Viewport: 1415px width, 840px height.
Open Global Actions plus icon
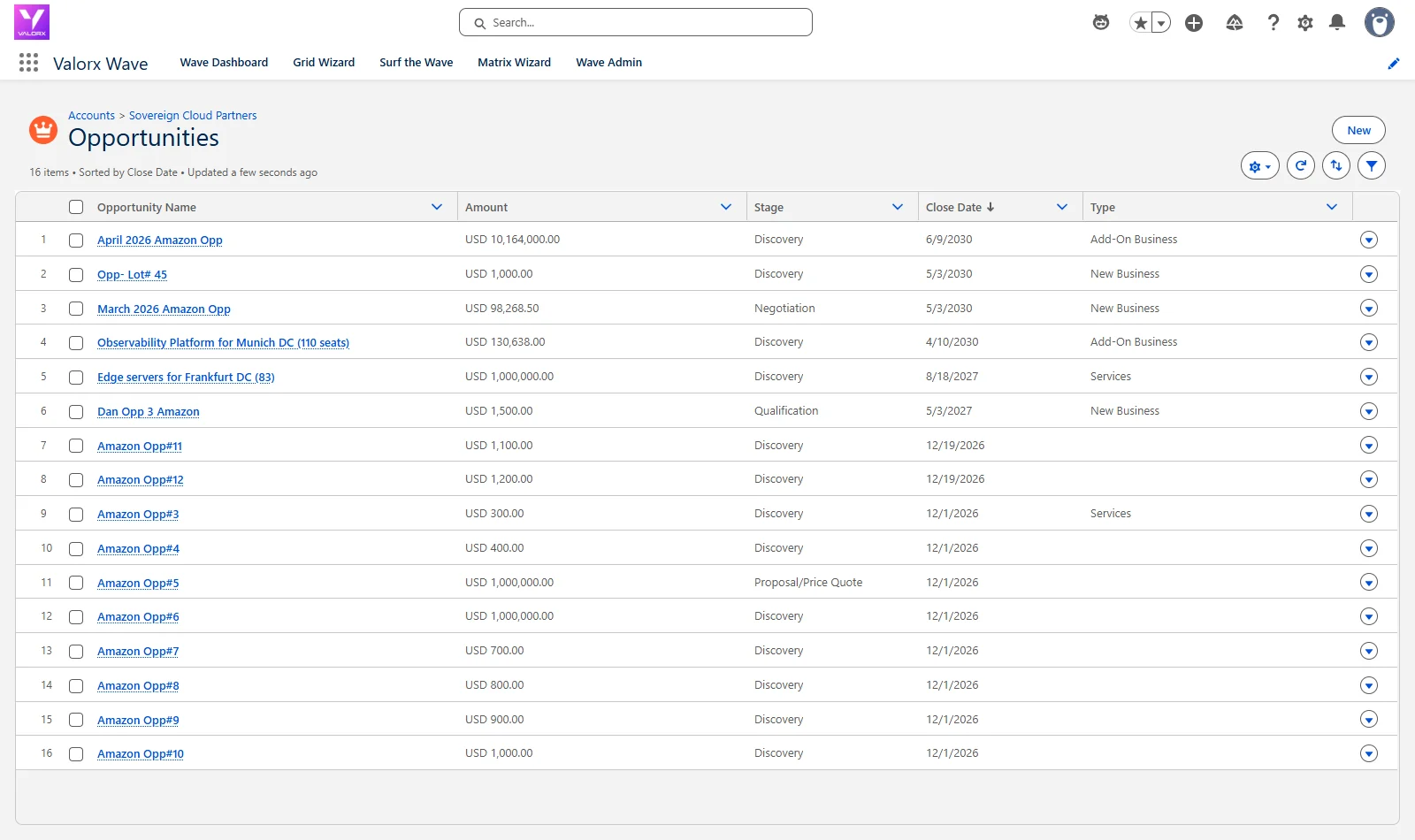click(1194, 23)
